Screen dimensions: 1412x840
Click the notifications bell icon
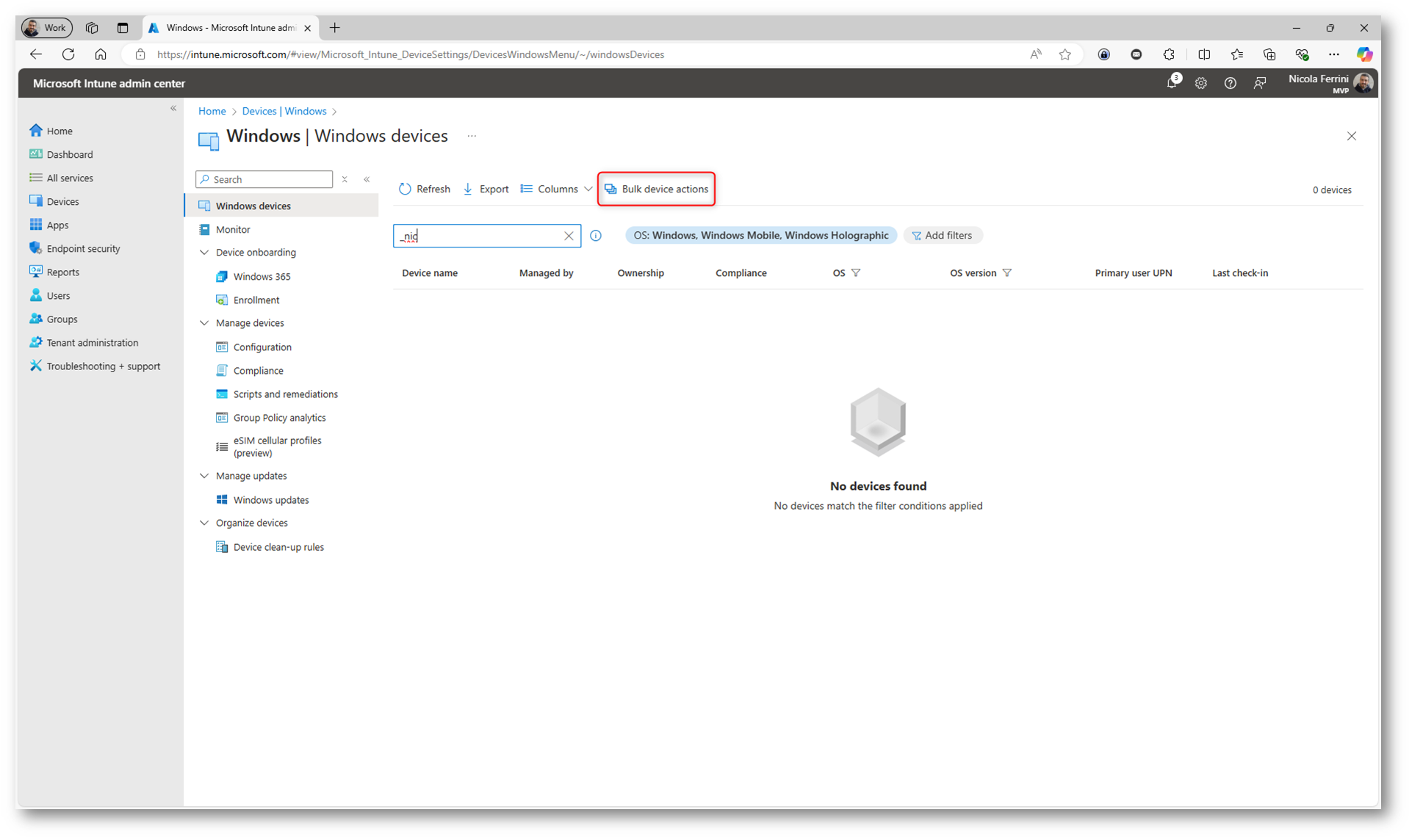[x=1172, y=83]
